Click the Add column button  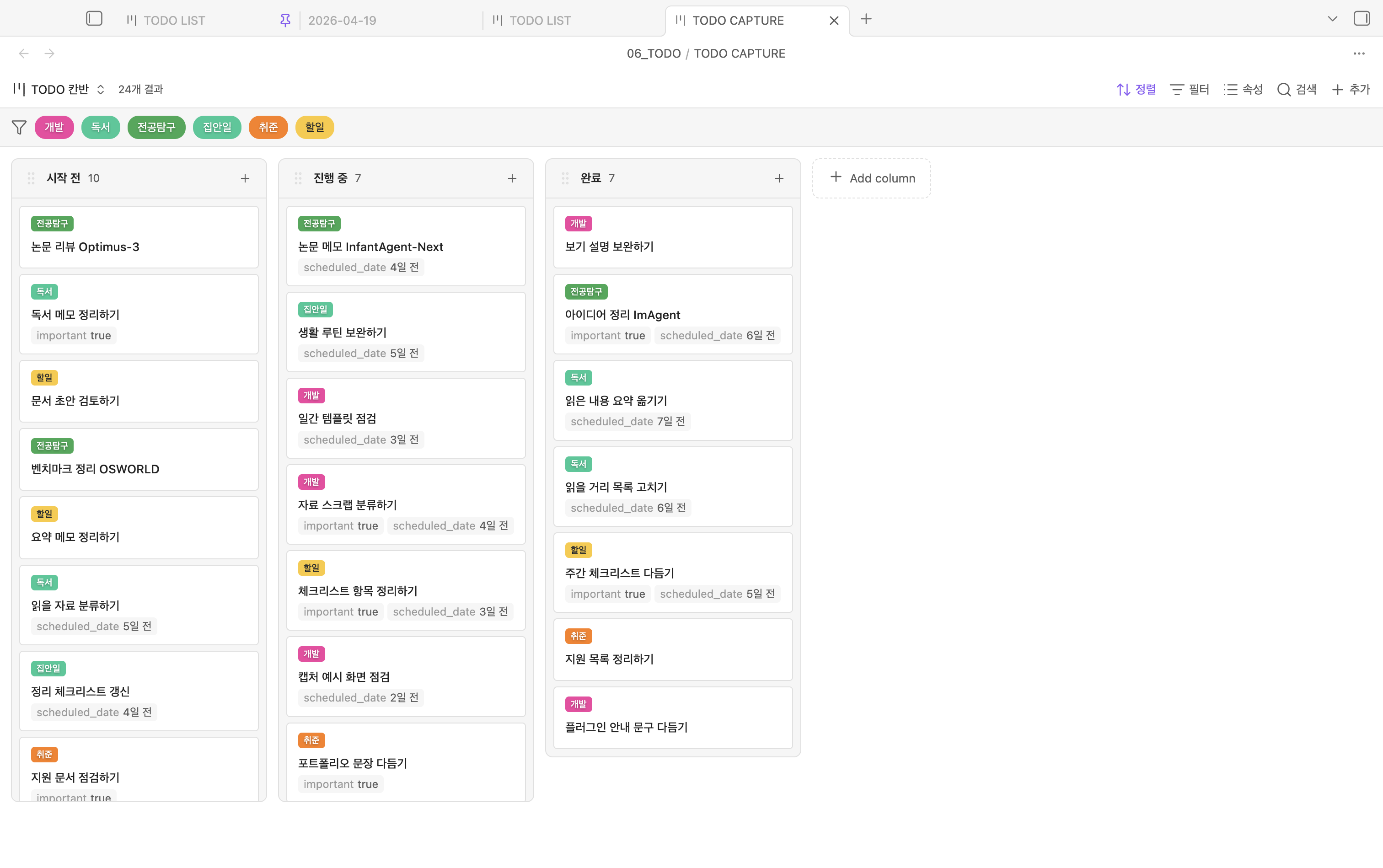click(x=871, y=178)
